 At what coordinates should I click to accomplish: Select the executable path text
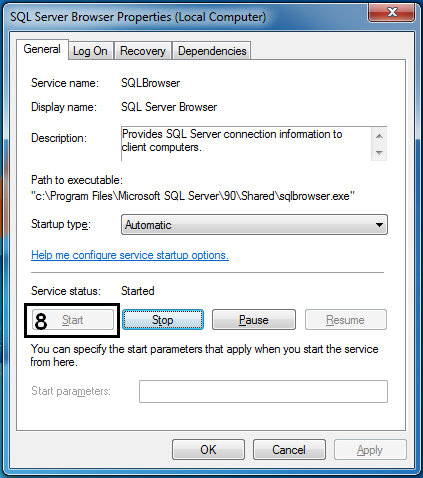coord(193,196)
